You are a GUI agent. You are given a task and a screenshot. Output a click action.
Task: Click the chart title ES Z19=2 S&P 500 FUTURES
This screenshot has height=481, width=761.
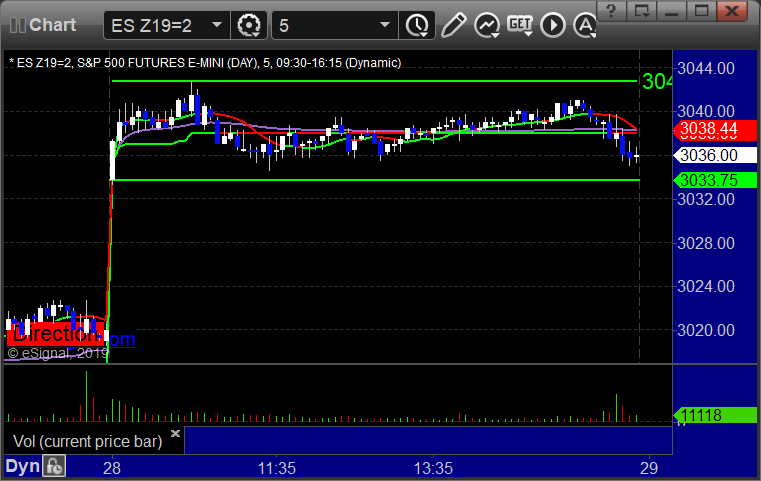205,63
